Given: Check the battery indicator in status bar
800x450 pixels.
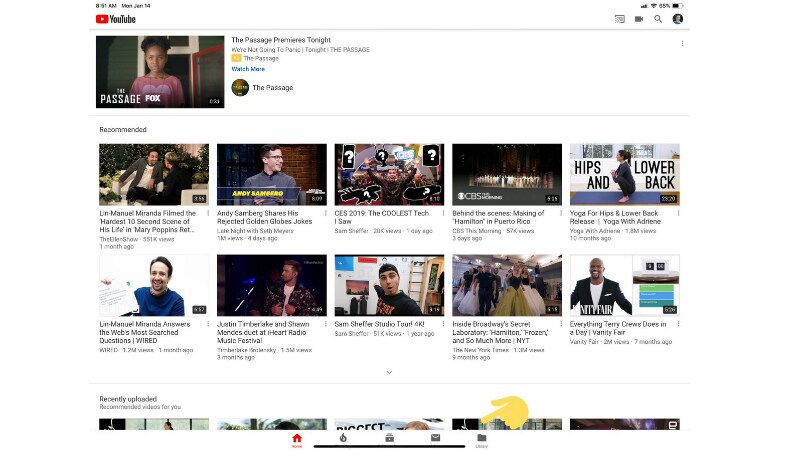Looking at the screenshot, I should 678,6.
